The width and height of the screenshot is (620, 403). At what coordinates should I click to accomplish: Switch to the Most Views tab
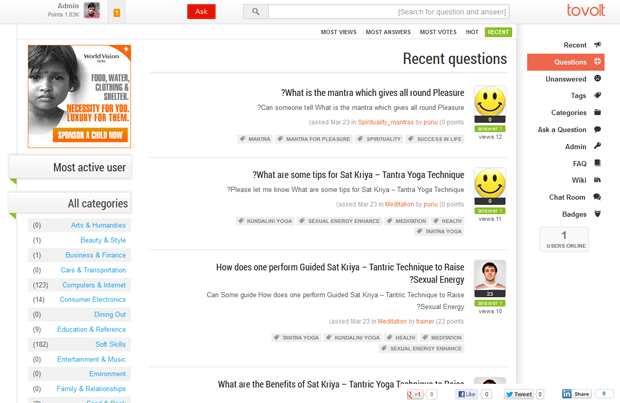[338, 32]
